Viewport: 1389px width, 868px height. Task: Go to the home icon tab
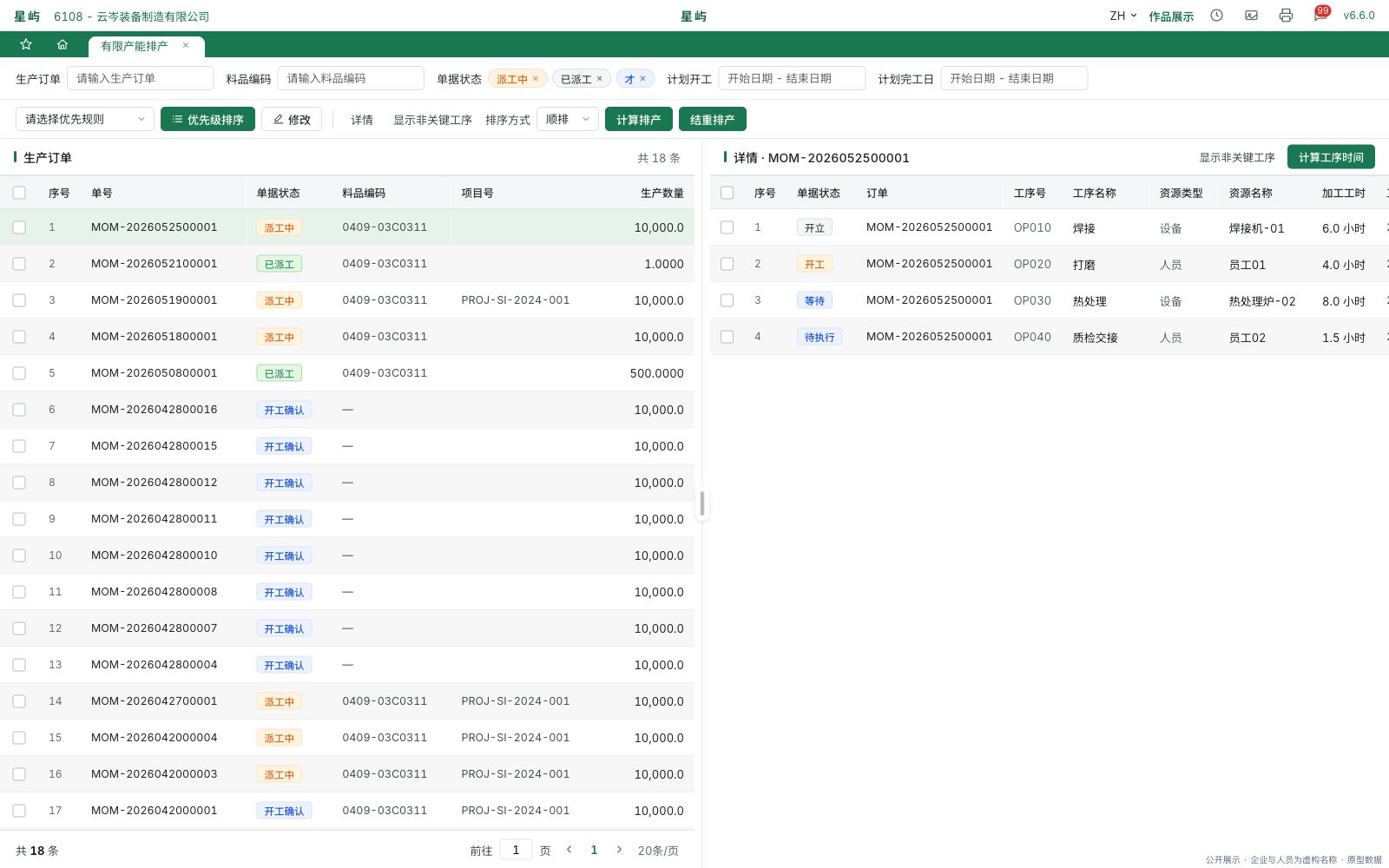tap(63, 45)
